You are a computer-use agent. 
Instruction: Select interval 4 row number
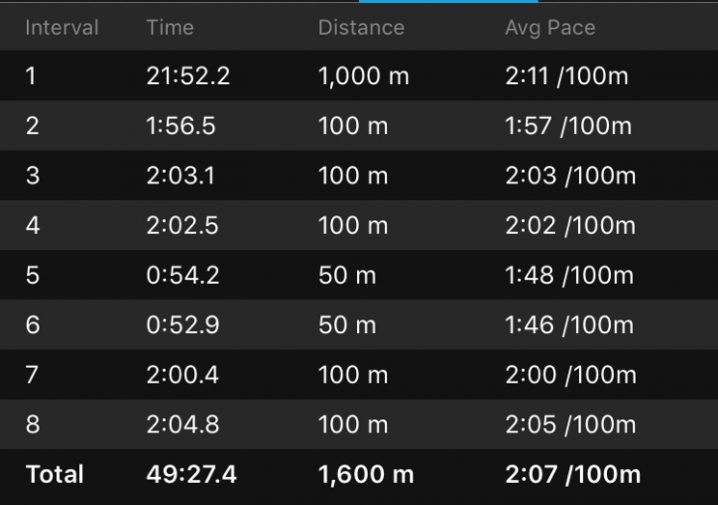coord(33,226)
